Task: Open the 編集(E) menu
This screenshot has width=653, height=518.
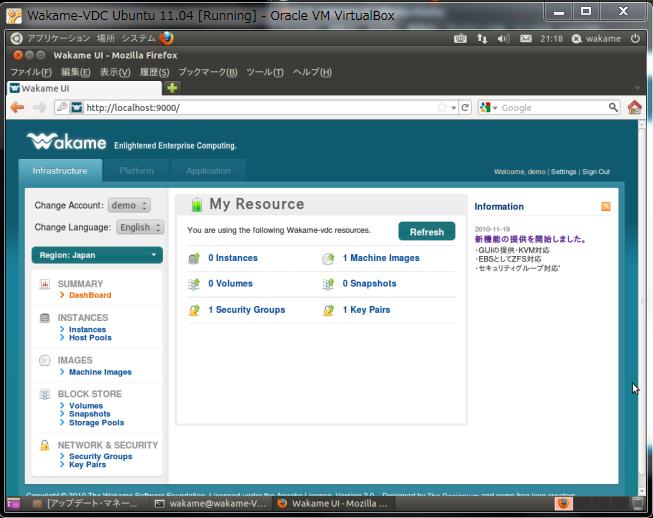Action: [76, 72]
